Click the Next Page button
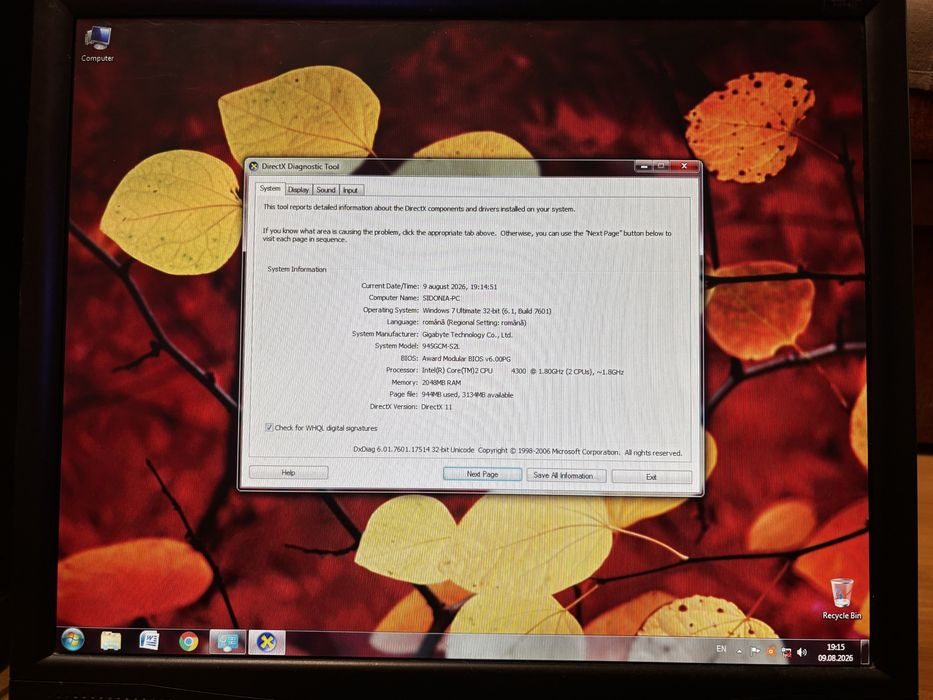Image resolution: width=933 pixels, height=700 pixels. point(483,474)
